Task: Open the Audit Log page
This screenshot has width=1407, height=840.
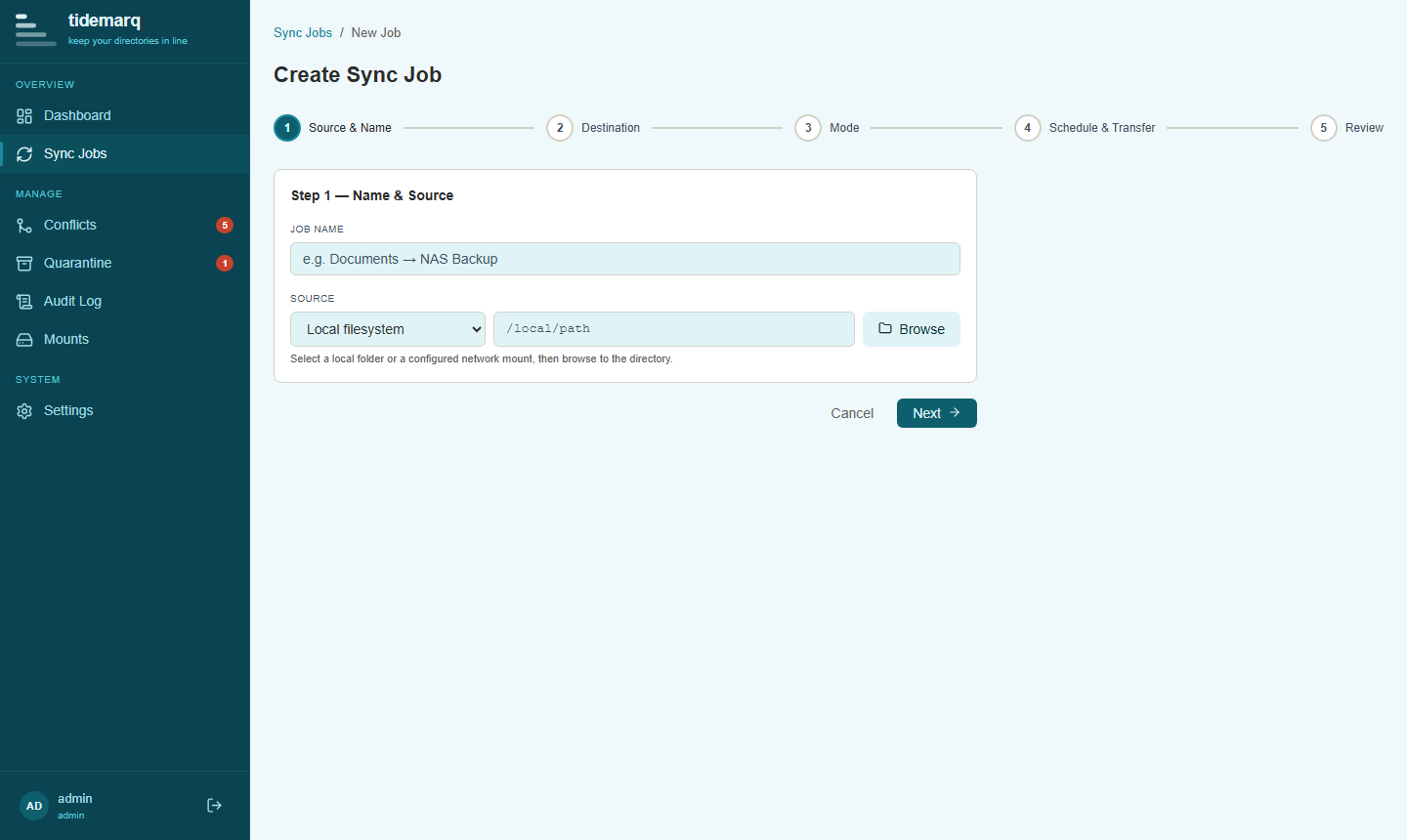Action: pos(125,301)
